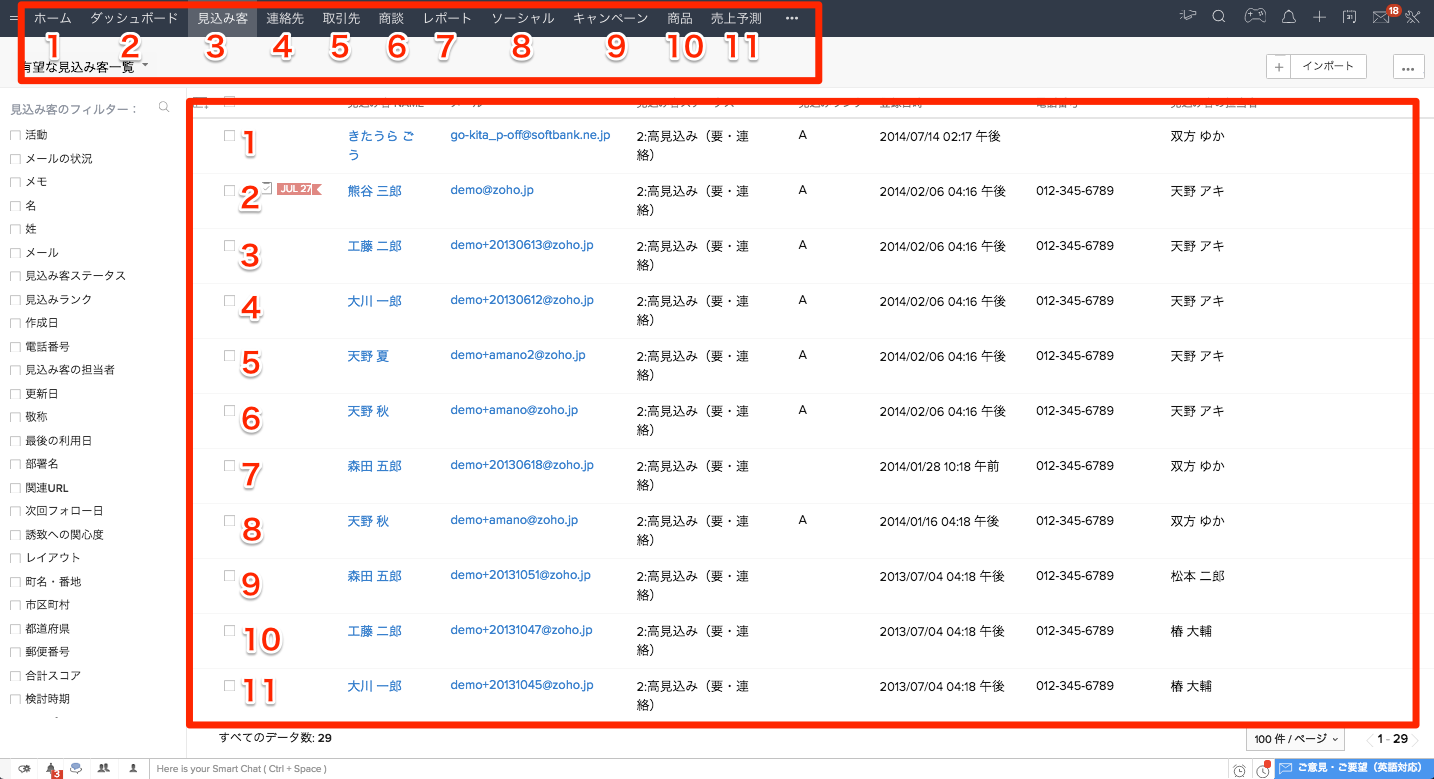This screenshot has width=1434, height=779.
Task: Click the game controller icon
Action: click(1254, 17)
